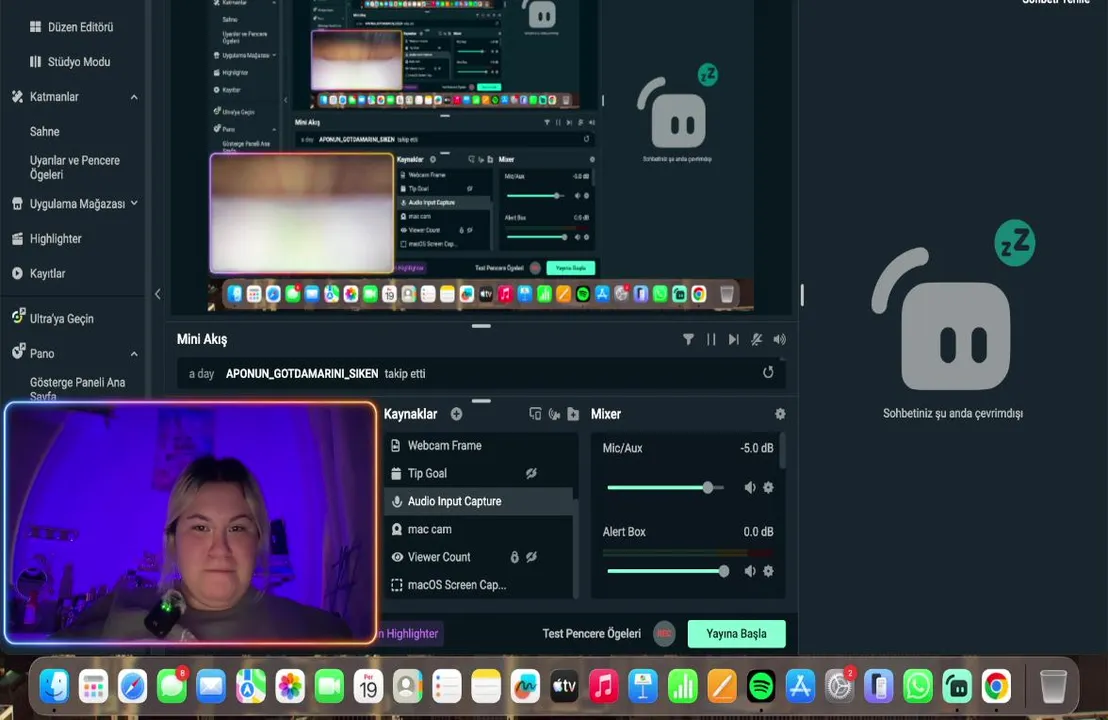Click the Mic/Aux -5.0 dB value
The image size is (1108, 720).
point(756,448)
